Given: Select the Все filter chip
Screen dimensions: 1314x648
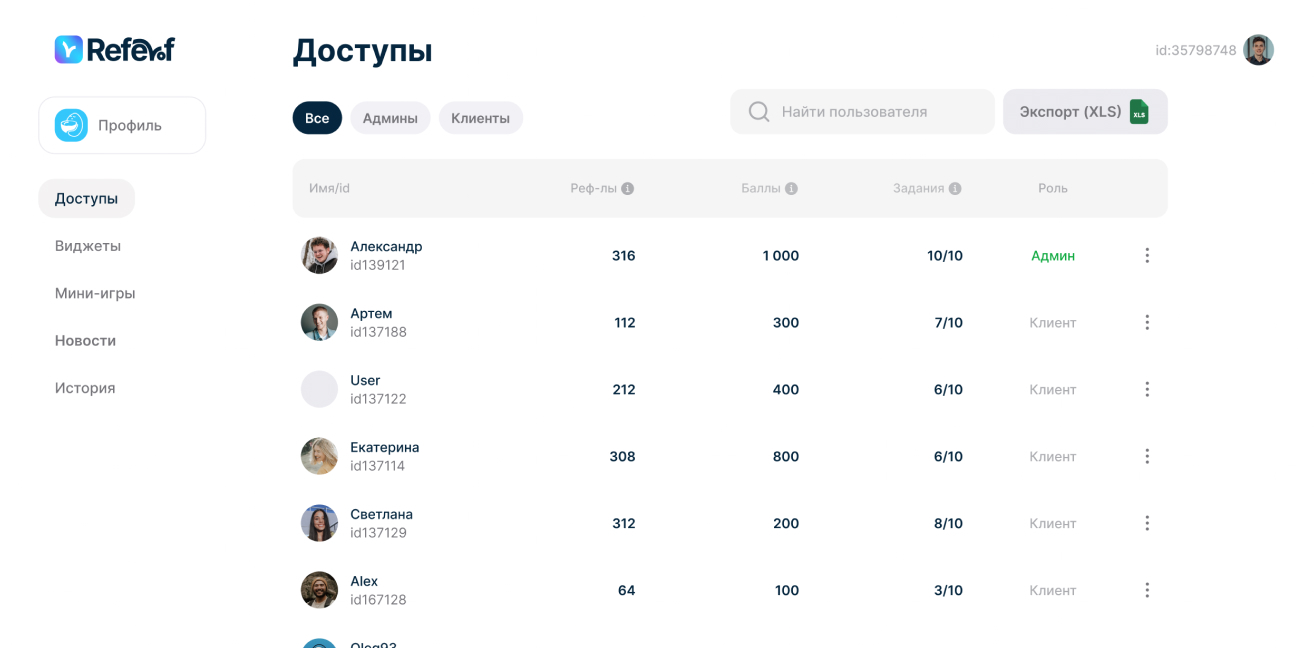Looking at the screenshot, I should 317,117.
